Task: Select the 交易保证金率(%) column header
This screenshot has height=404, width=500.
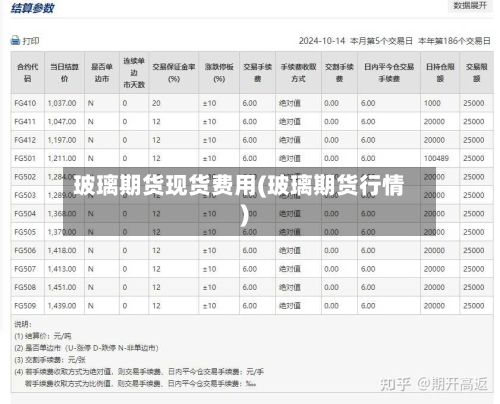Action: (174, 73)
